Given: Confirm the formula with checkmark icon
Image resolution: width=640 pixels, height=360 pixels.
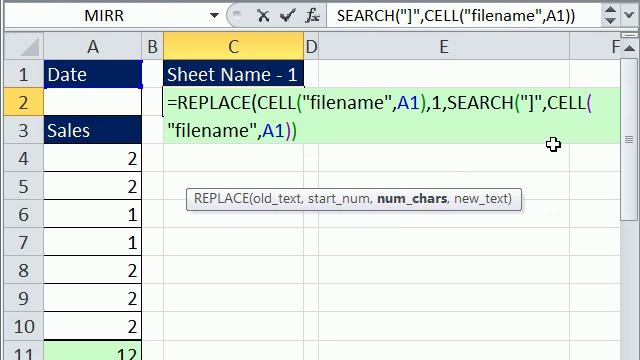Looking at the screenshot, I should point(288,16).
